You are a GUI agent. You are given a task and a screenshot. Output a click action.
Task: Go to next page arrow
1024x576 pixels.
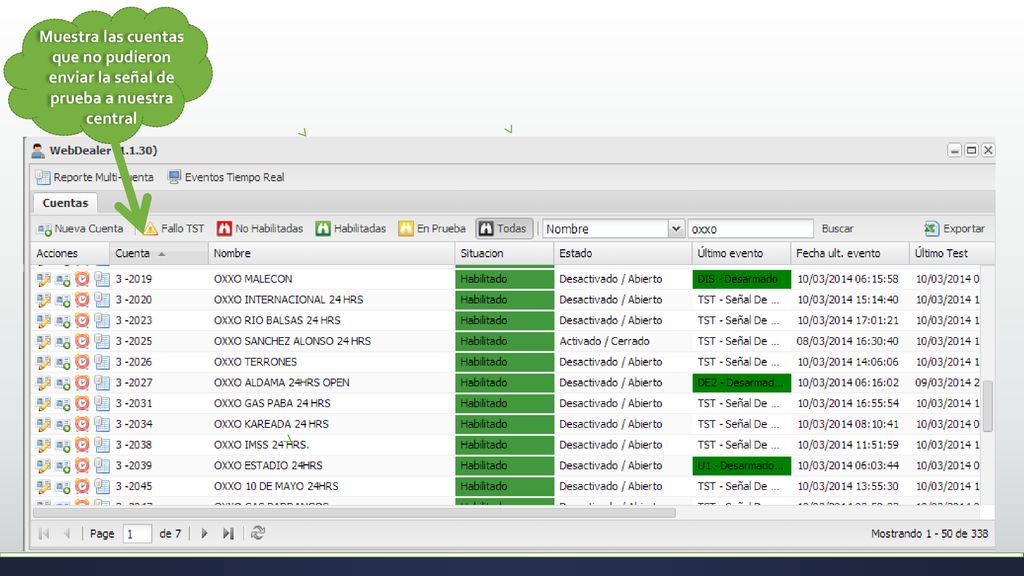[204, 534]
